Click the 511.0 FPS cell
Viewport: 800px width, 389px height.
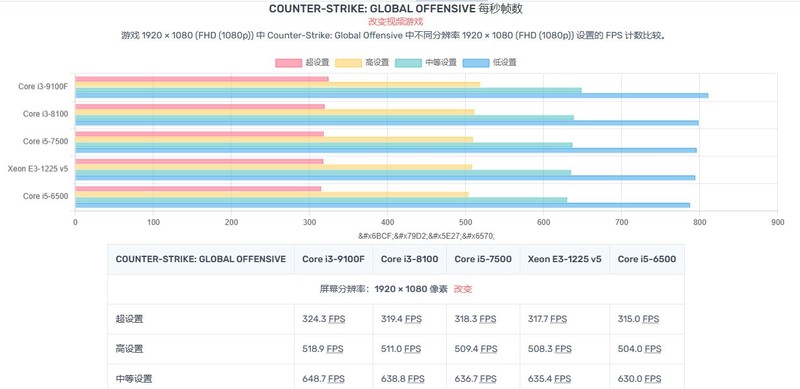[410, 349]
